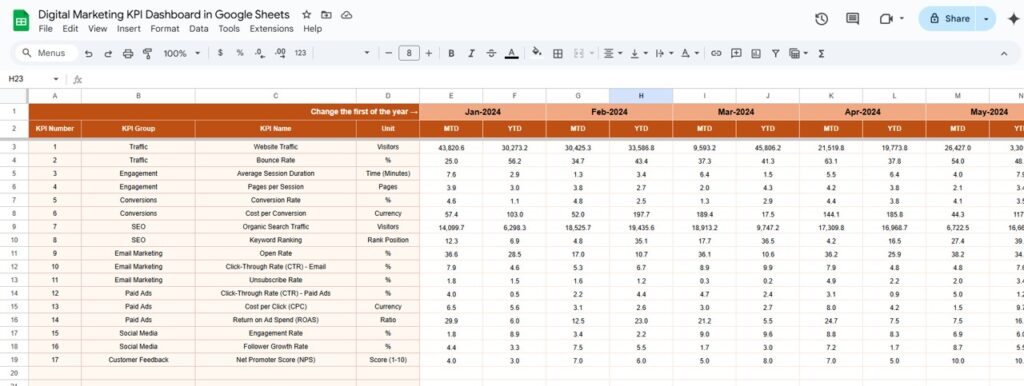Open the Insert menu

point(129,29)
